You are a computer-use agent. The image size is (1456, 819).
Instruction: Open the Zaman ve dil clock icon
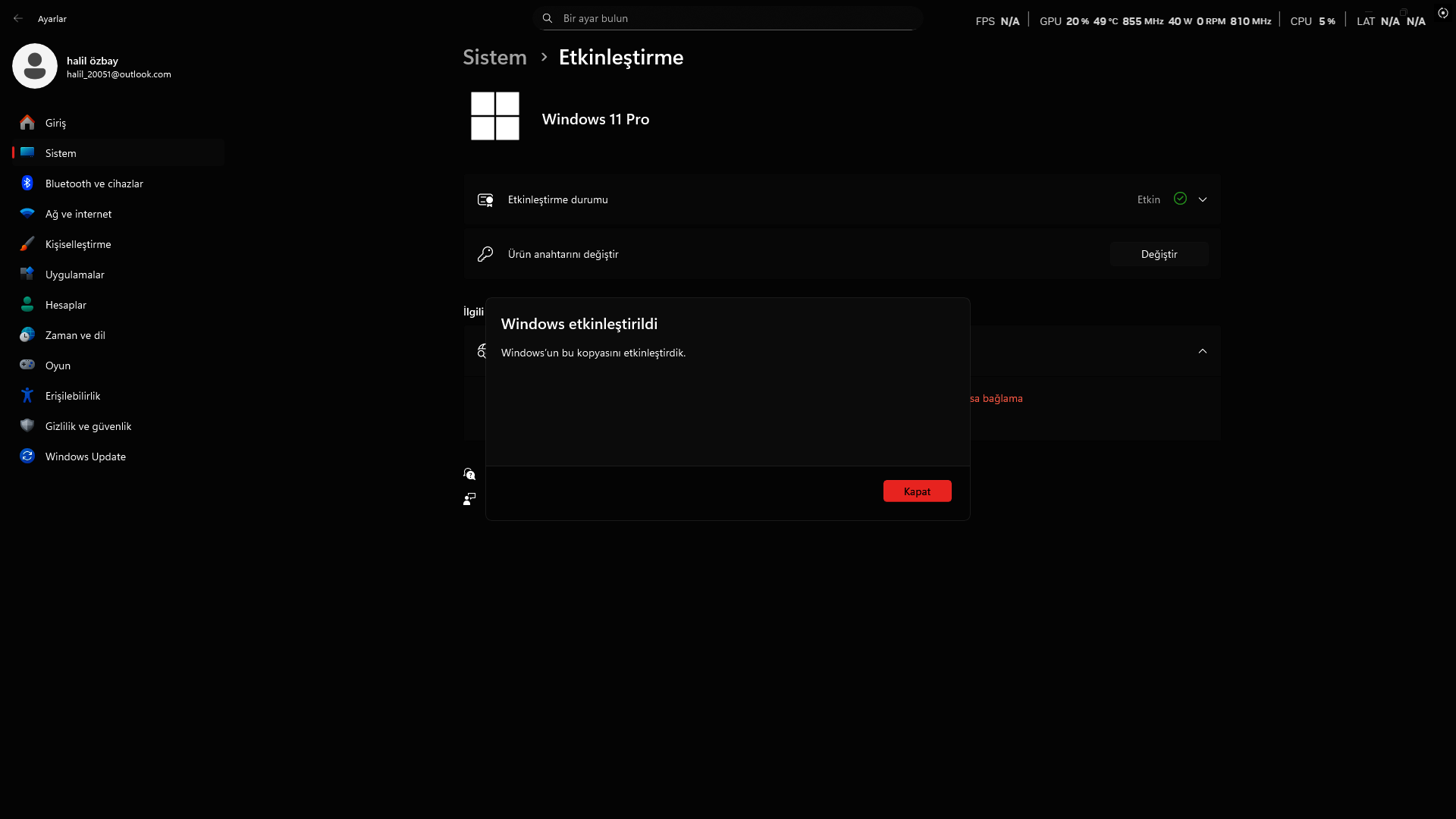click(27, 334)
